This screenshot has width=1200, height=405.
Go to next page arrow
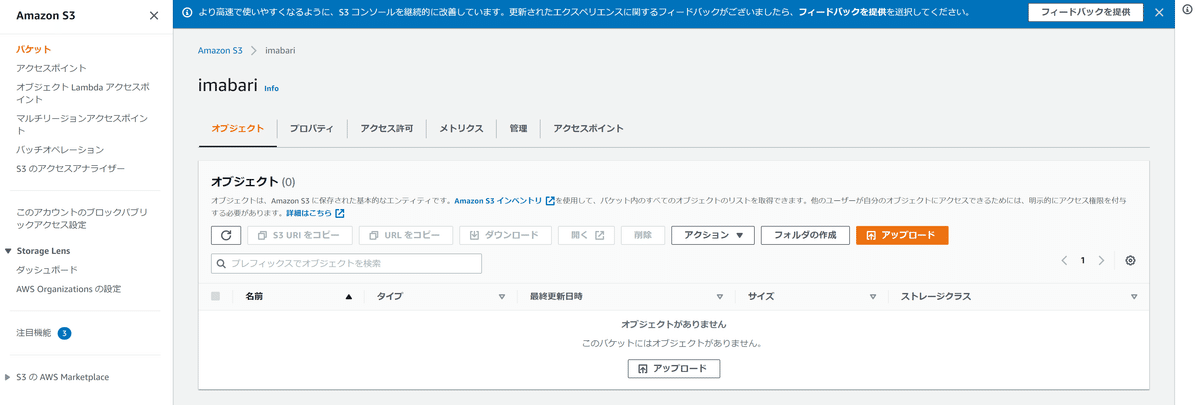1101,260
